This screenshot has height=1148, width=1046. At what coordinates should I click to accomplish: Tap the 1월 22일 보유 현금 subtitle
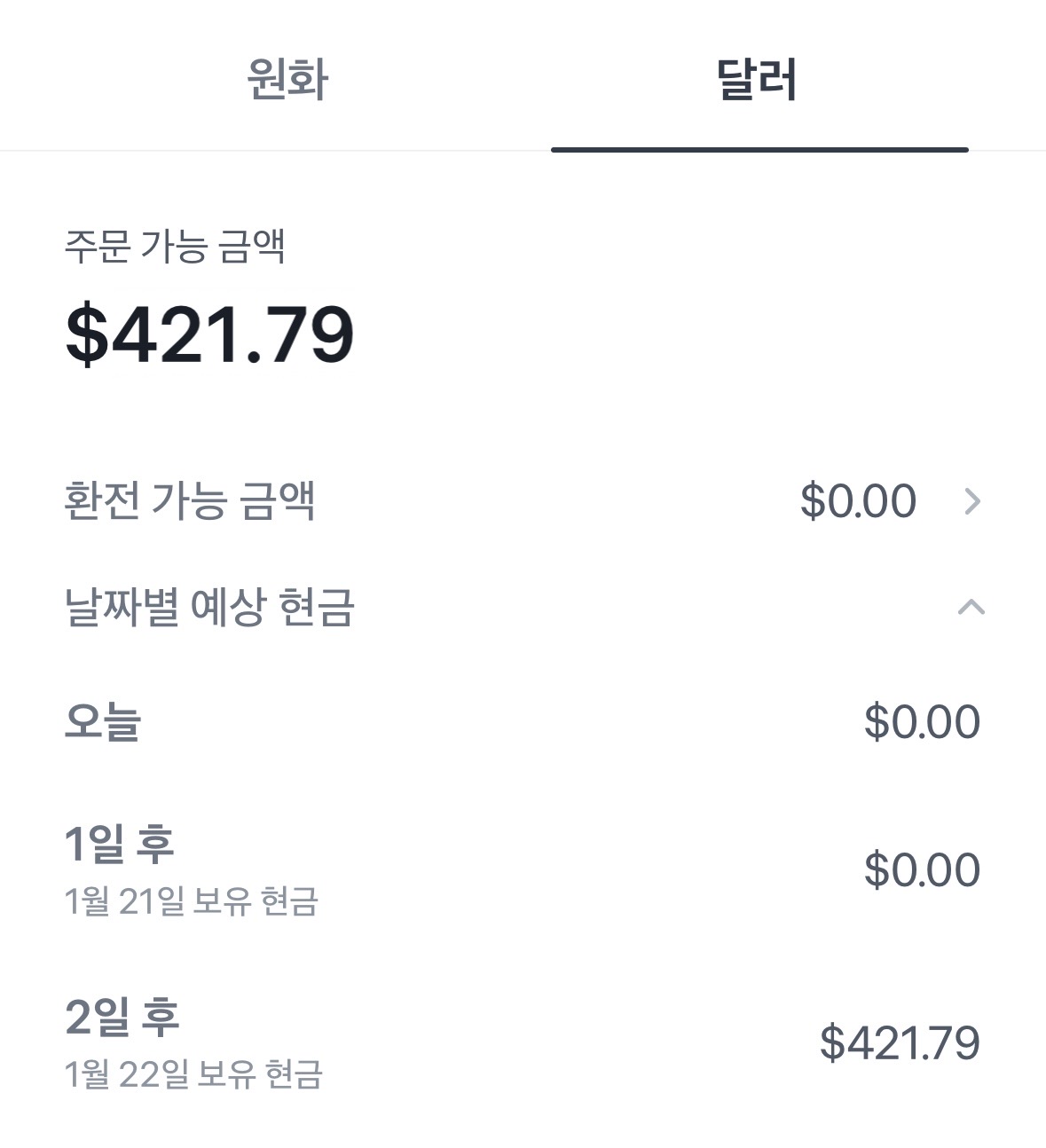click(x=193, y=1074)
